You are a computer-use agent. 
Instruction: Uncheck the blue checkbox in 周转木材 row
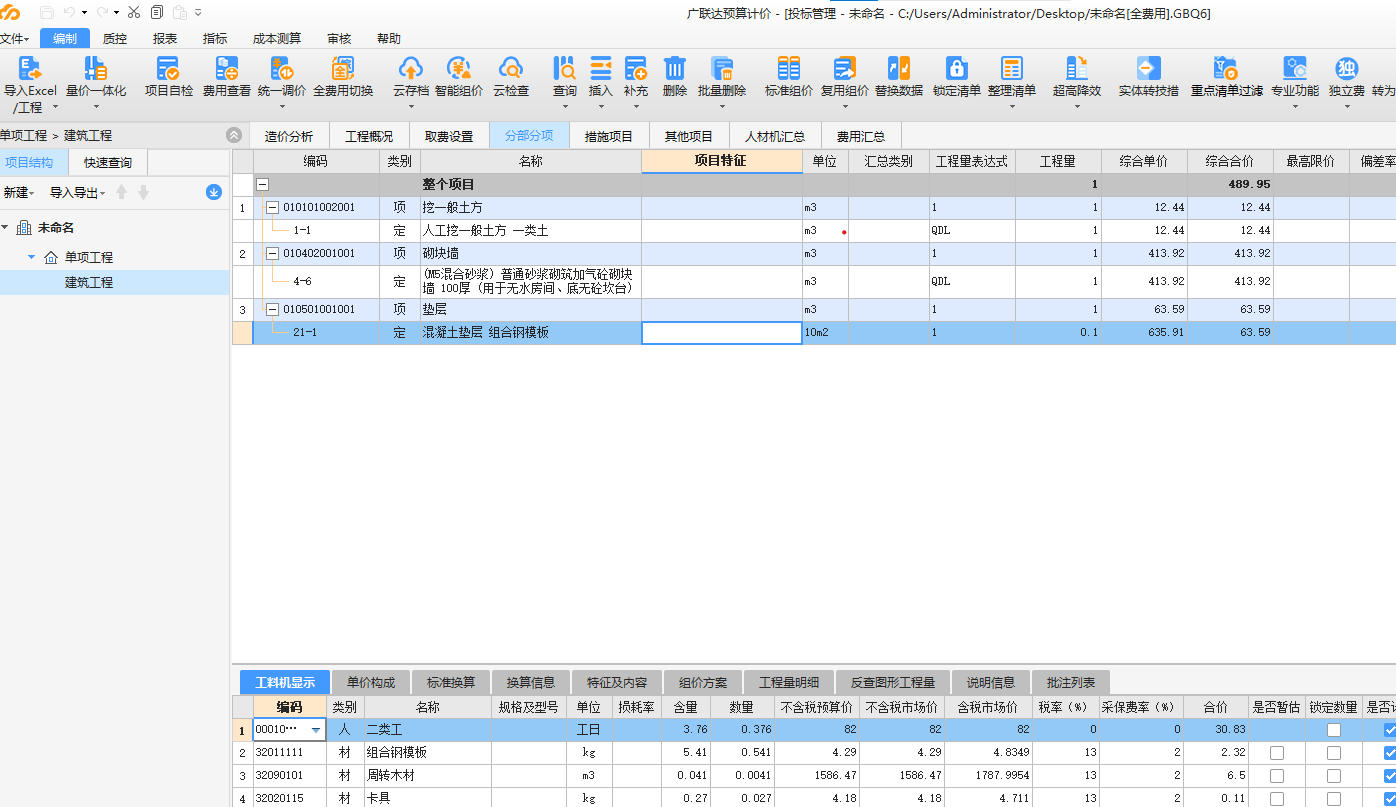[1390, 776]
